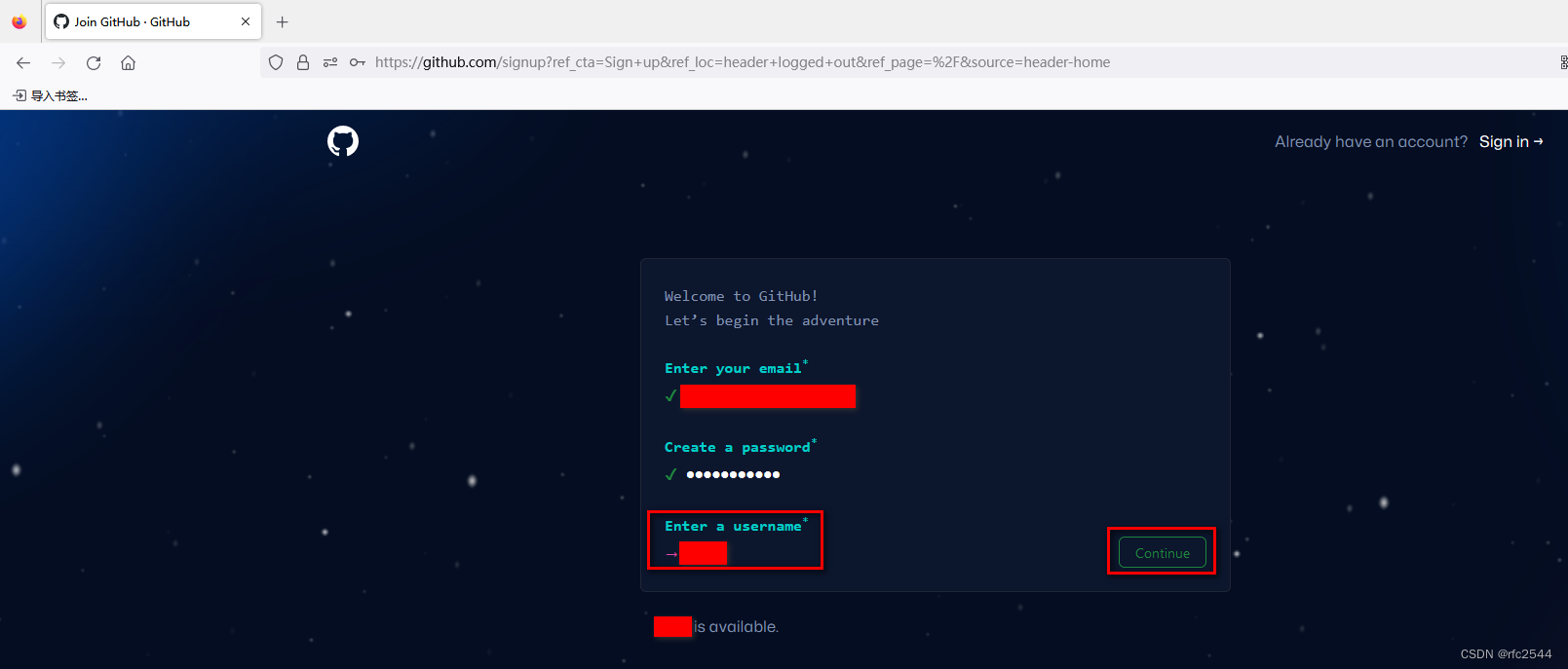
Task: Go forward to next page
Action: 58,62
